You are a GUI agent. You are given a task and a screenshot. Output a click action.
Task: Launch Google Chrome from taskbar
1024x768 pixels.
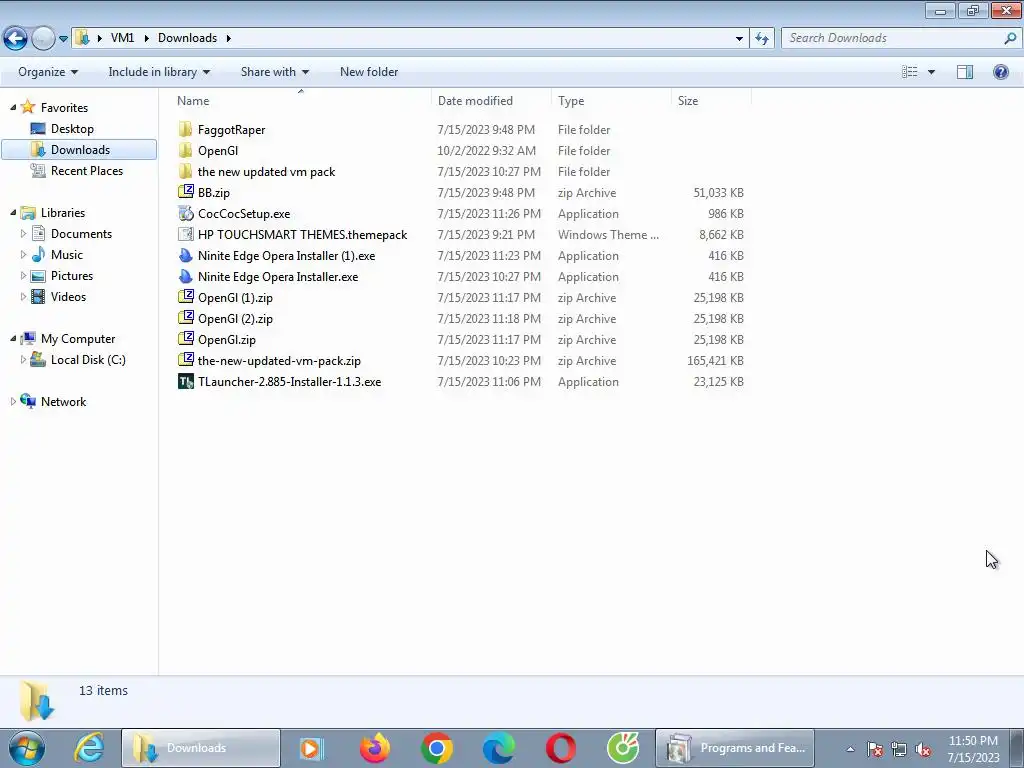click(x=437, y=748)
